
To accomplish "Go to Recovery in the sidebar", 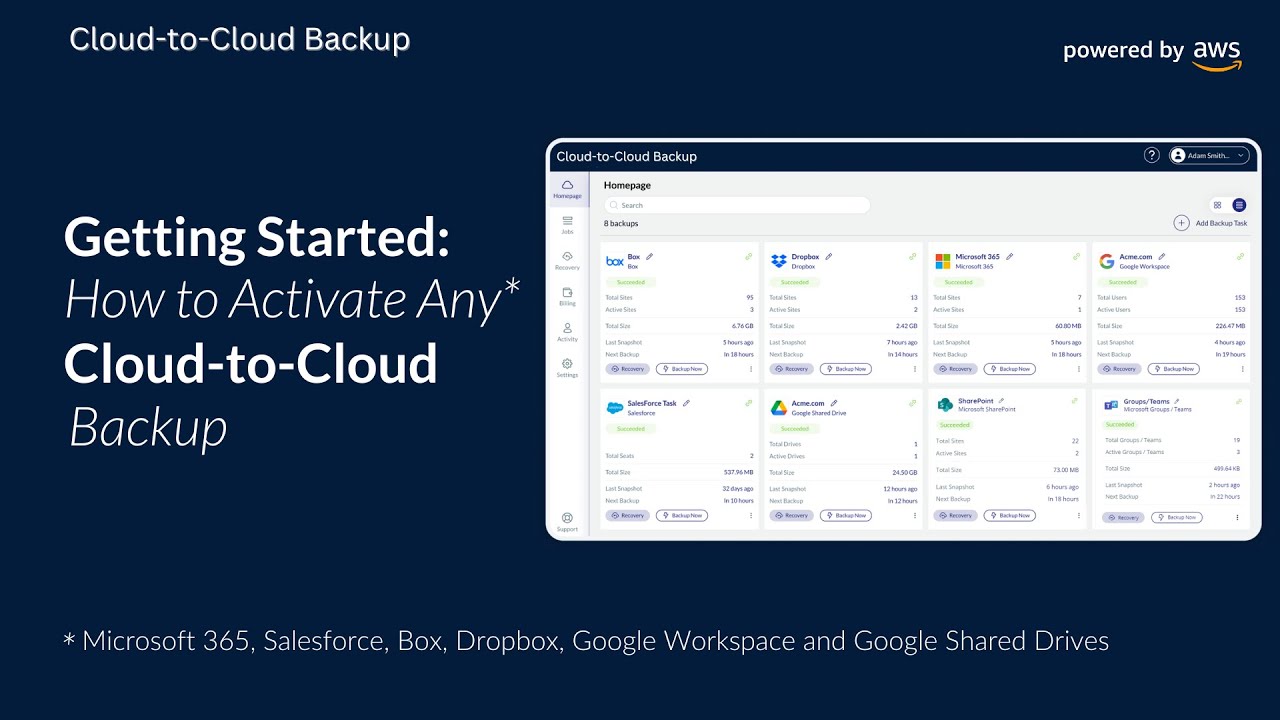I will point(567,261).
